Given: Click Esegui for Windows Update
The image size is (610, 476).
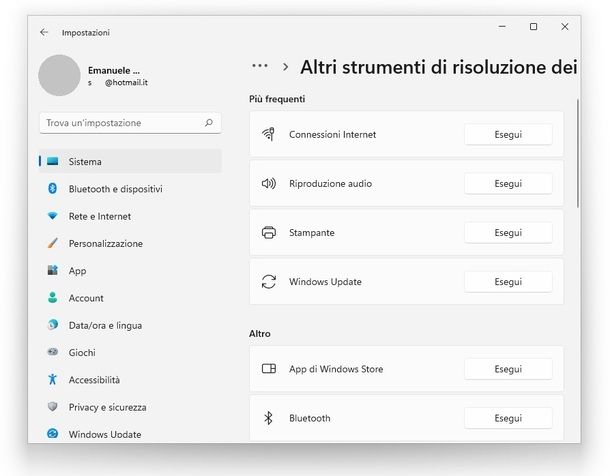Looking at the screenshot, I should click(508, 282).
